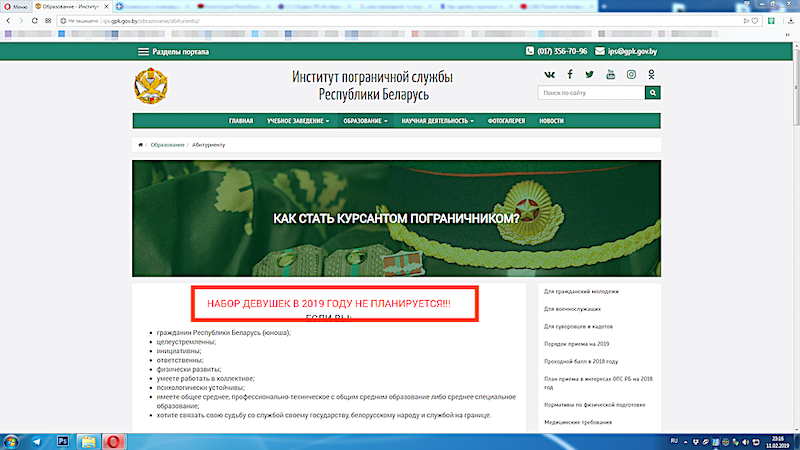Open a new browser tab with plus
The height and width of the screenshot is (450, 800).
tap(604, 7)
